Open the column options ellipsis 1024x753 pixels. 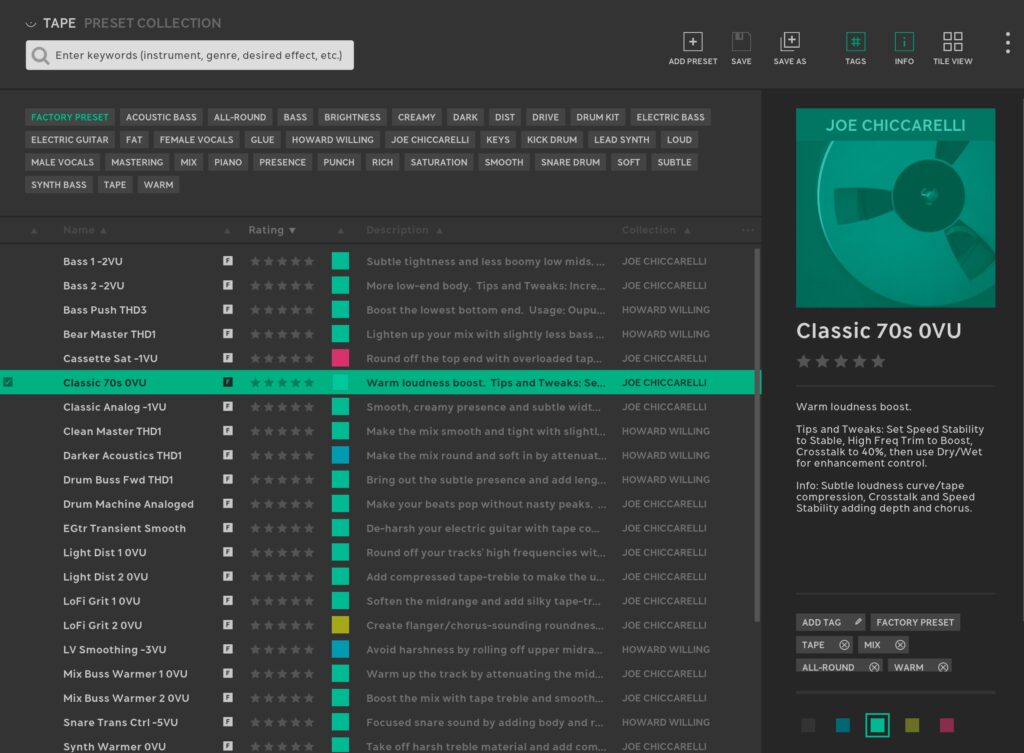click(x=747, y=230)
